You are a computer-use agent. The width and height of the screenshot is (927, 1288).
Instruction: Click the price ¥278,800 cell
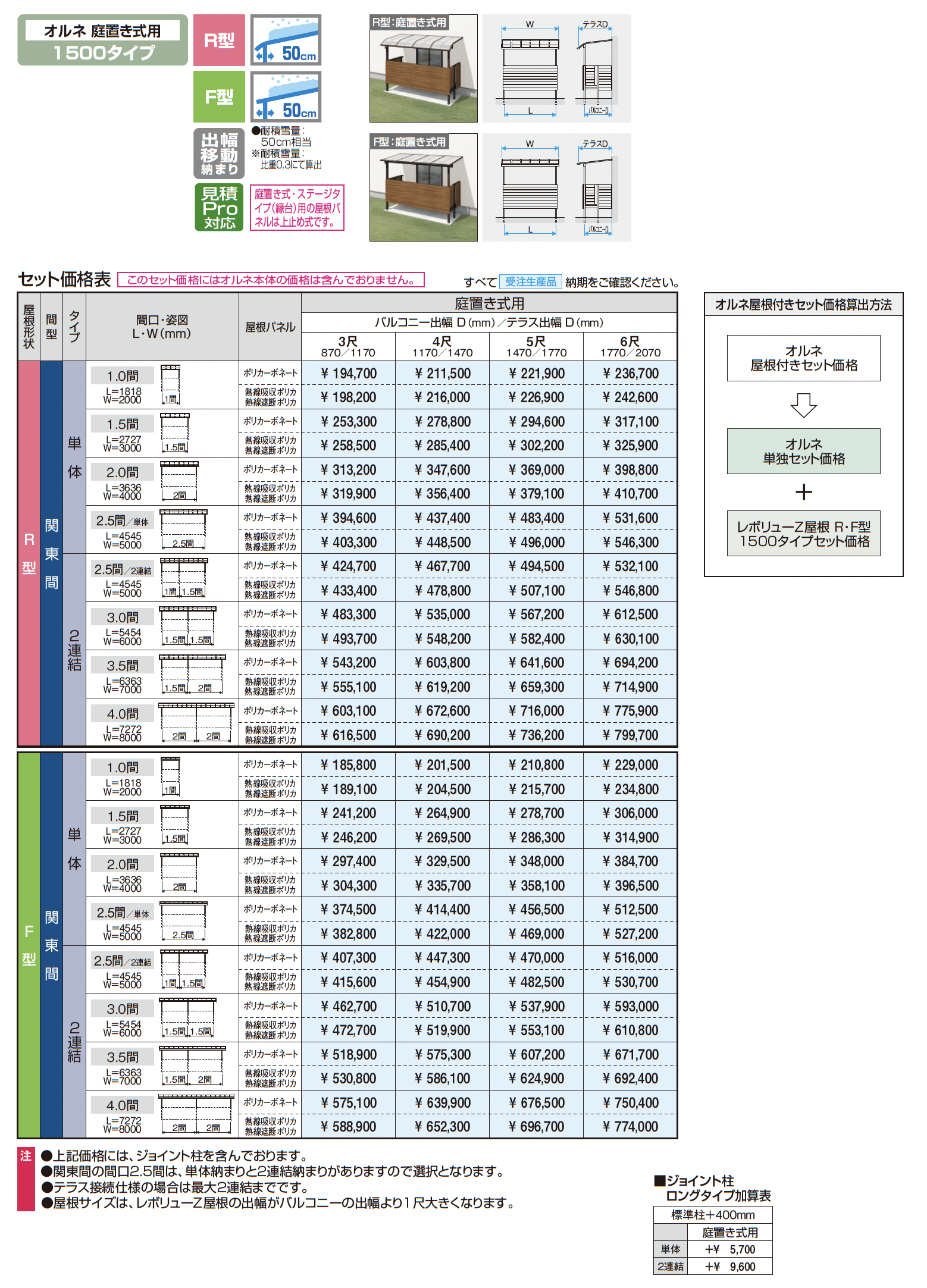[x=442, y=422]
